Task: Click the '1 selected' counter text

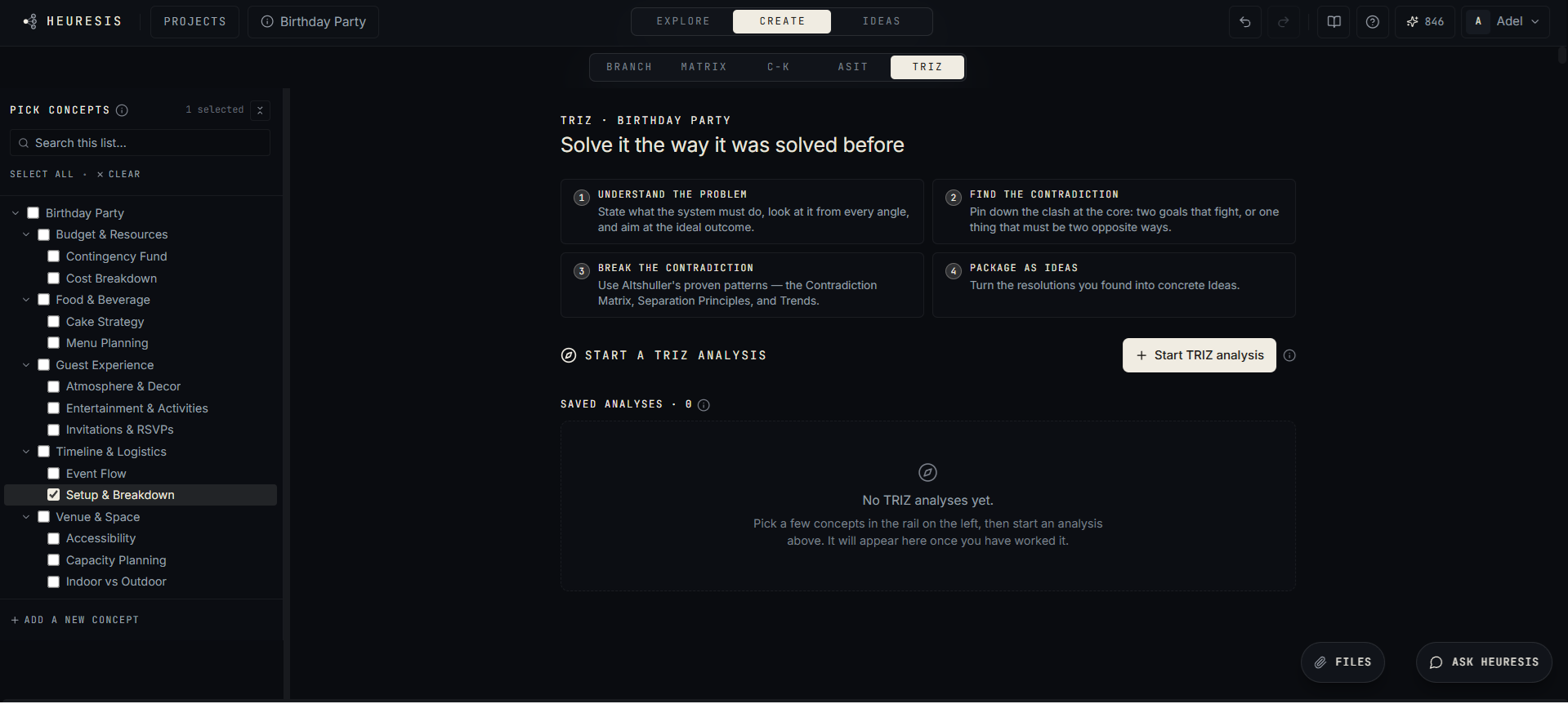Action: pyautogui.click(x=214, y=109)
